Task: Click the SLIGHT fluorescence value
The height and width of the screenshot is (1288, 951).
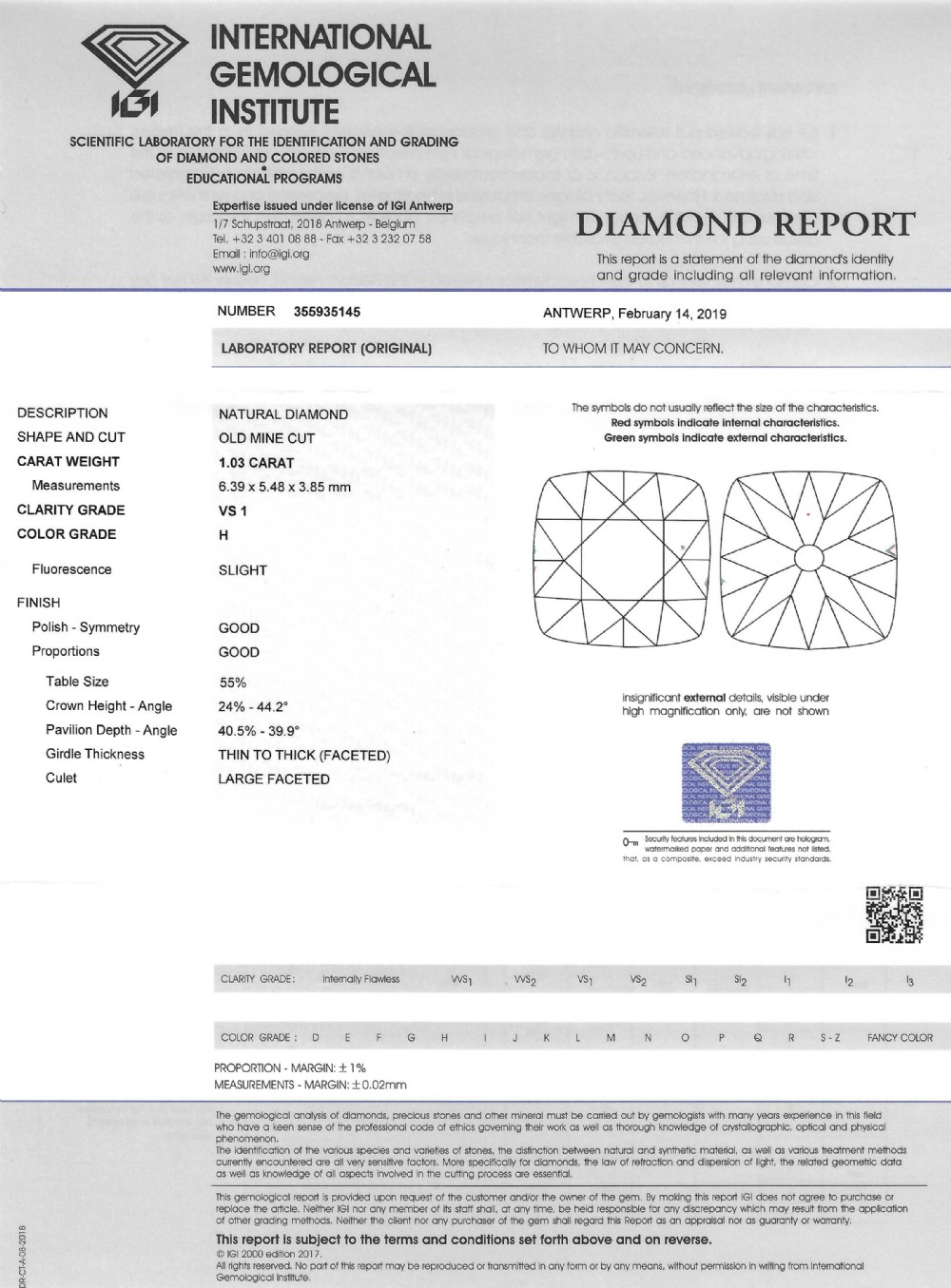Action: click(243, 570)
